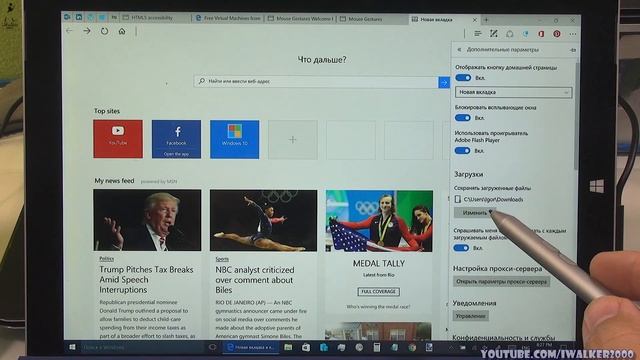Click the "Управление" notifications button
This screenshot has width=640, height=360.
click(x=471, y=316)
